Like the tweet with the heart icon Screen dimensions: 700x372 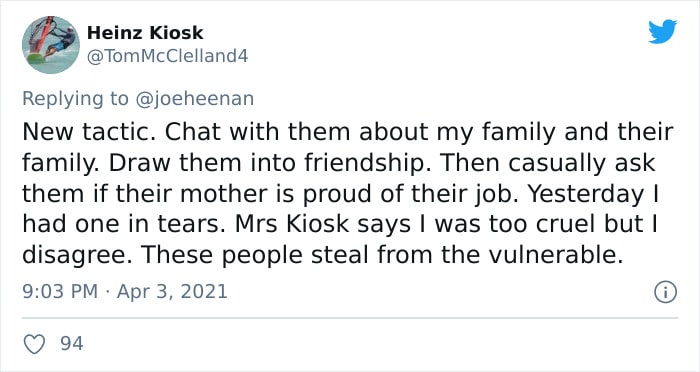34,344
